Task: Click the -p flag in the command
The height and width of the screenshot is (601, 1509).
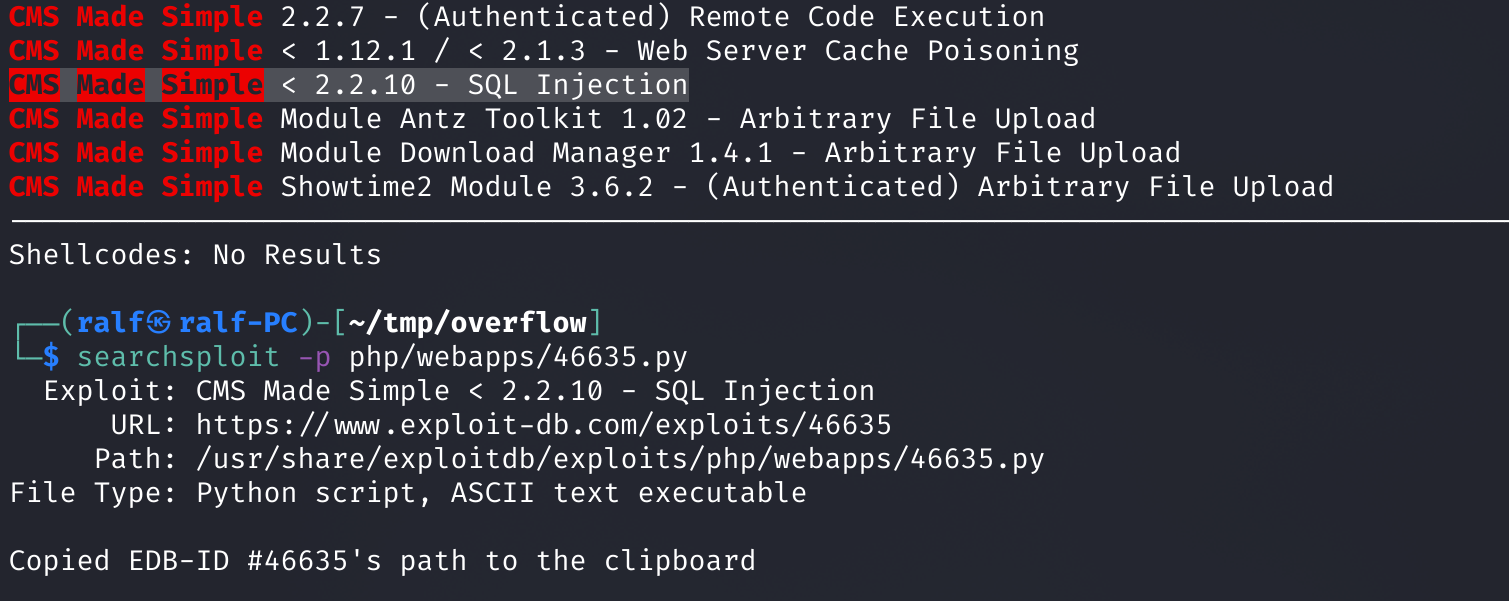Action: [314, 357]
